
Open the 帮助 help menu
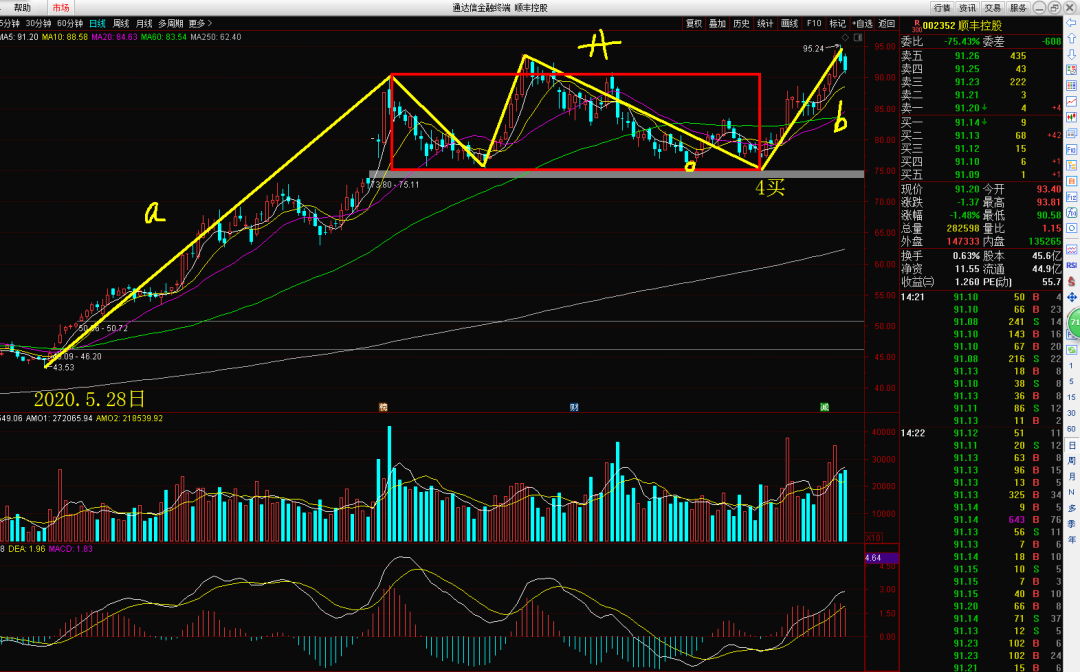coord(22,8)
